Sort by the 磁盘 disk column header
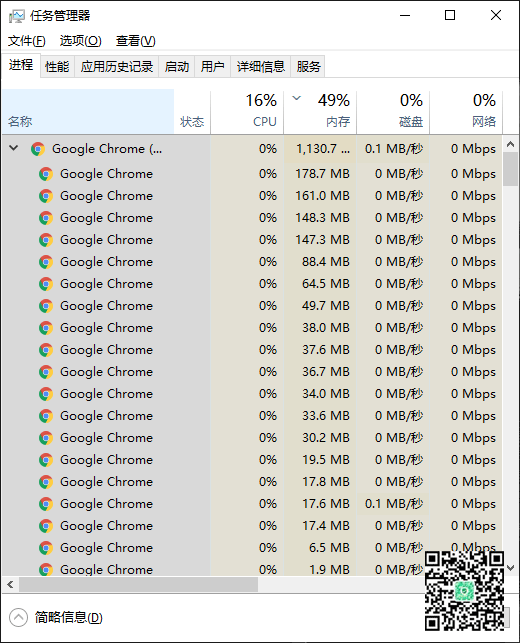This screenshot has height=643, width=520. pyautogui.click(x=393, y=111)
